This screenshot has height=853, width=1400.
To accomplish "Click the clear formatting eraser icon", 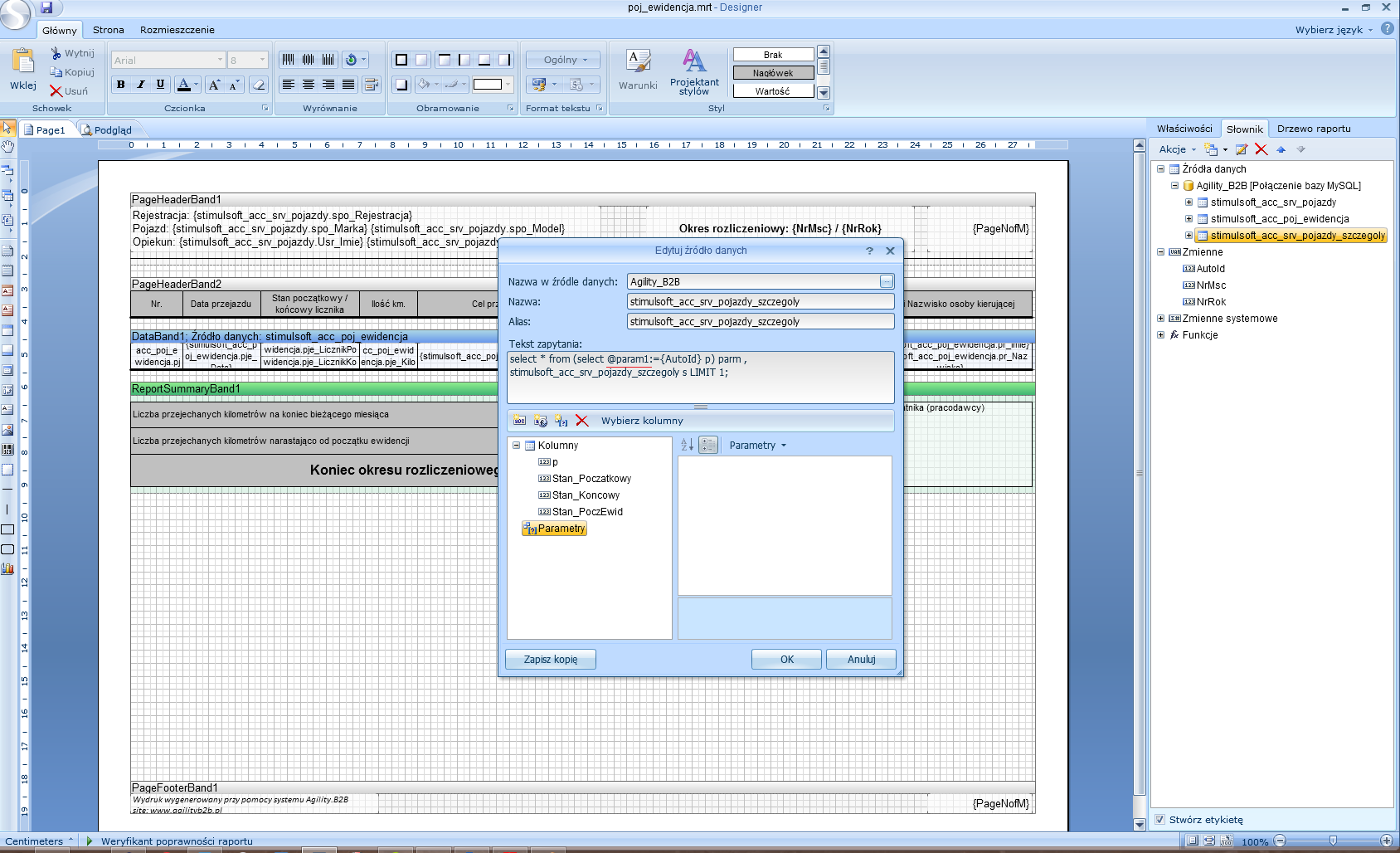I will [259, 84].
